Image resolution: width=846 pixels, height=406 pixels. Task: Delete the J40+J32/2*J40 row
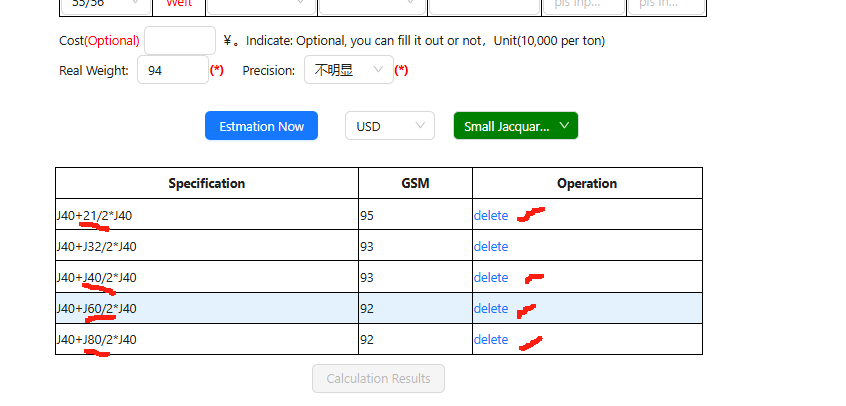pos(490,246)
